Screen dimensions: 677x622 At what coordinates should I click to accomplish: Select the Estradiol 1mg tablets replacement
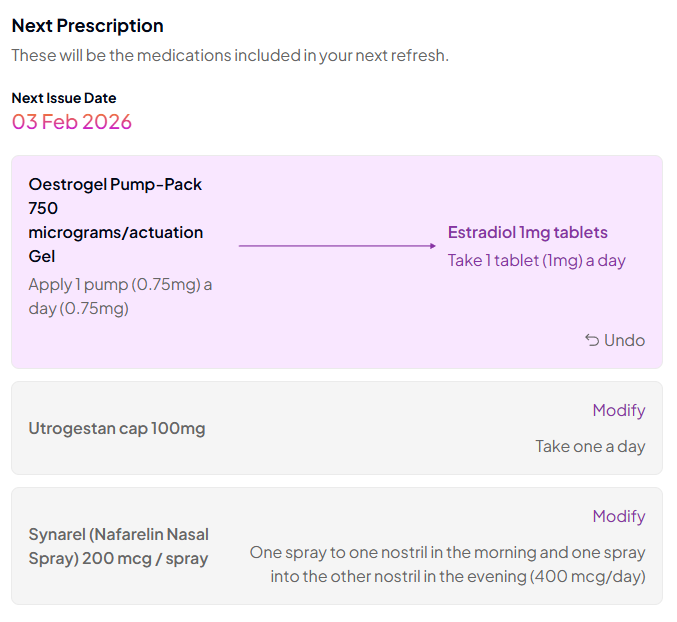tap(527, 232)
